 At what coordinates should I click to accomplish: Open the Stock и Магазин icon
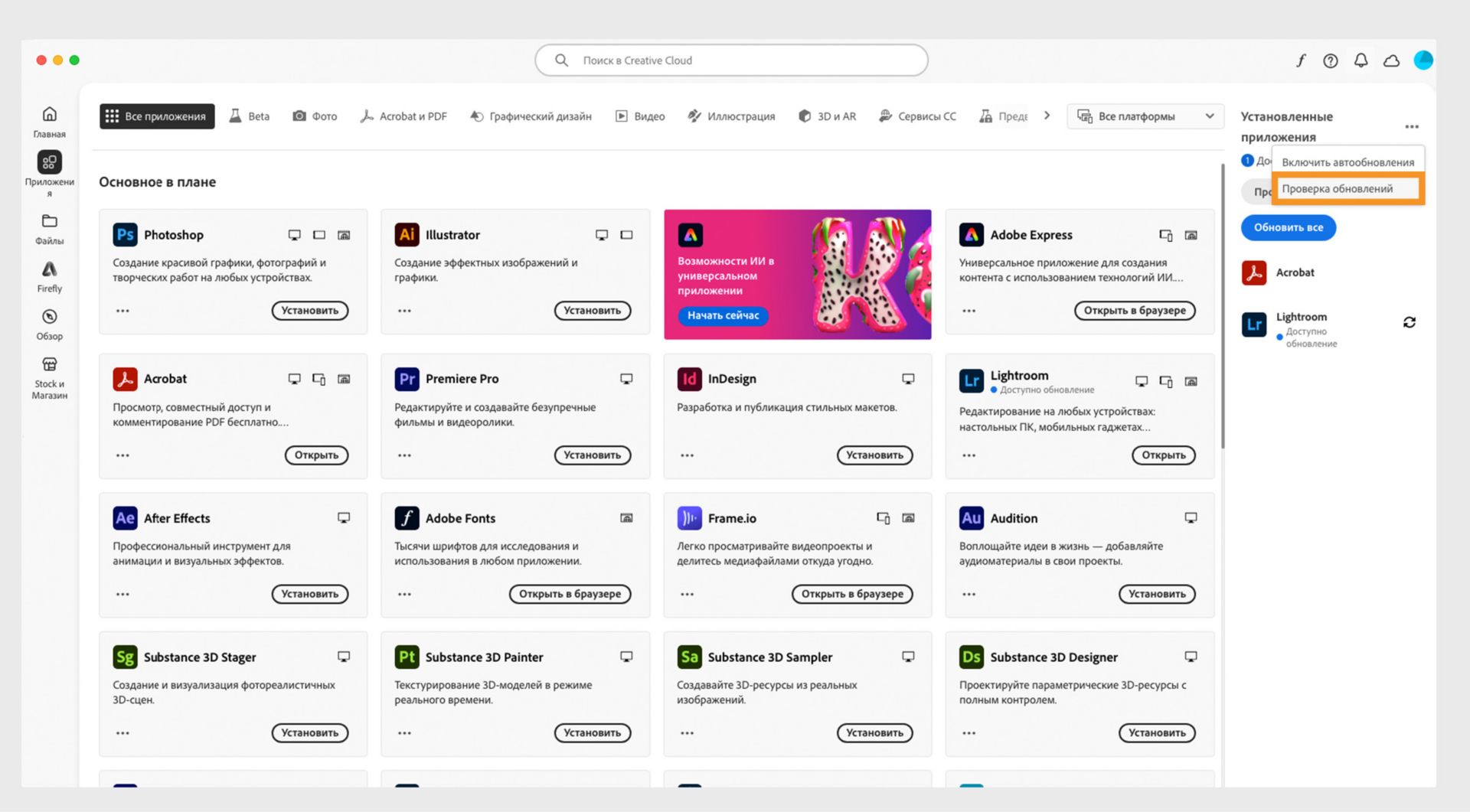(x=49, y=365)
